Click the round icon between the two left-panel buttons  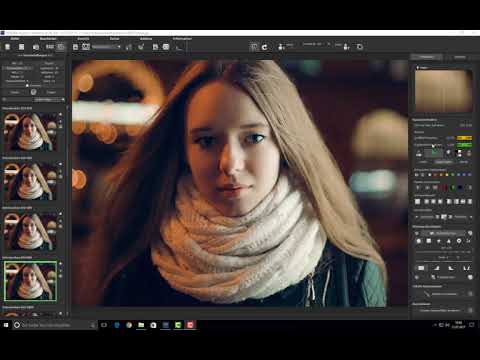[33, 92]
